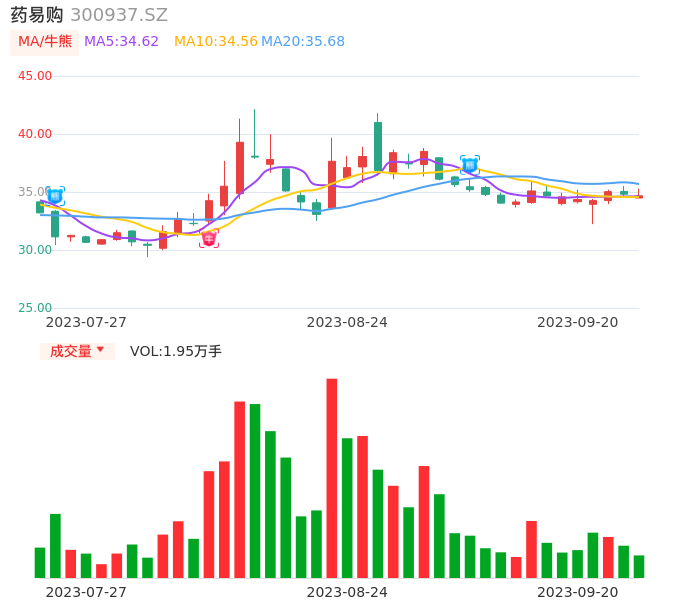Screen dimensions: 686x606
Task: Click the stock name 药易购
Action: (x=36, y=15)
